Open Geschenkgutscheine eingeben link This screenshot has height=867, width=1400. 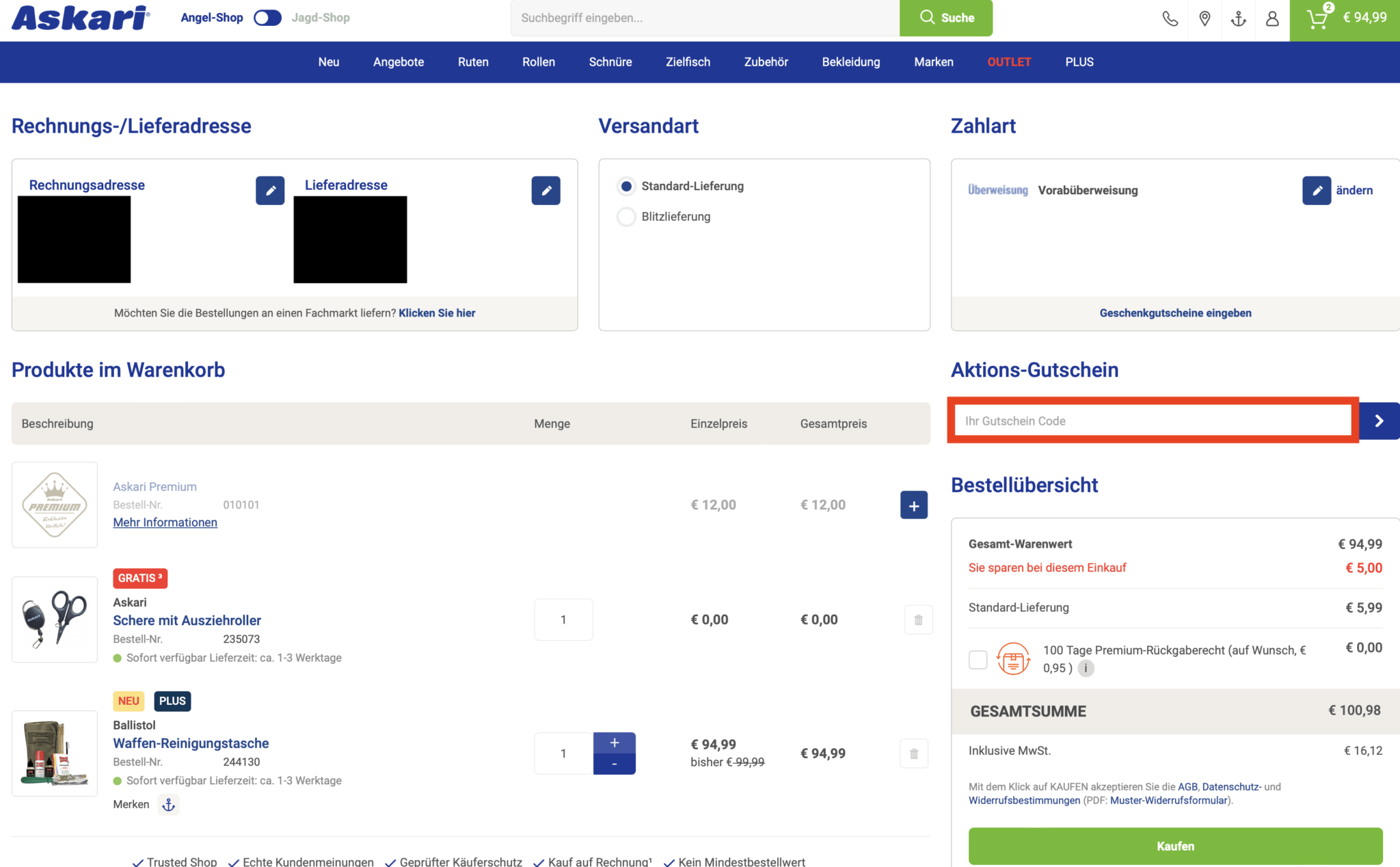pyautogui.click(x=1175, y=313)
